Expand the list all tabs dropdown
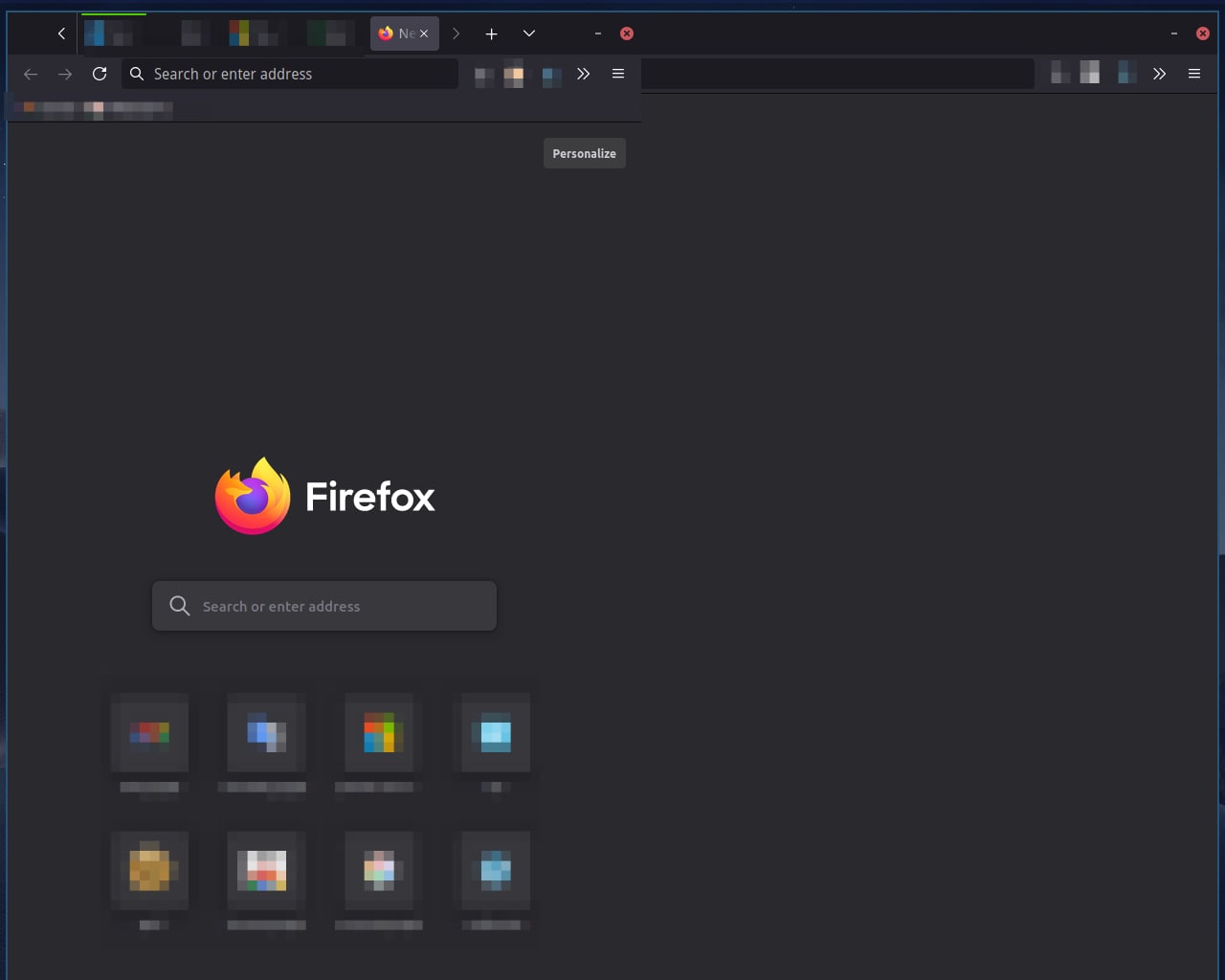The height and width of the screenshot is (980, 1225). (528, 33)
